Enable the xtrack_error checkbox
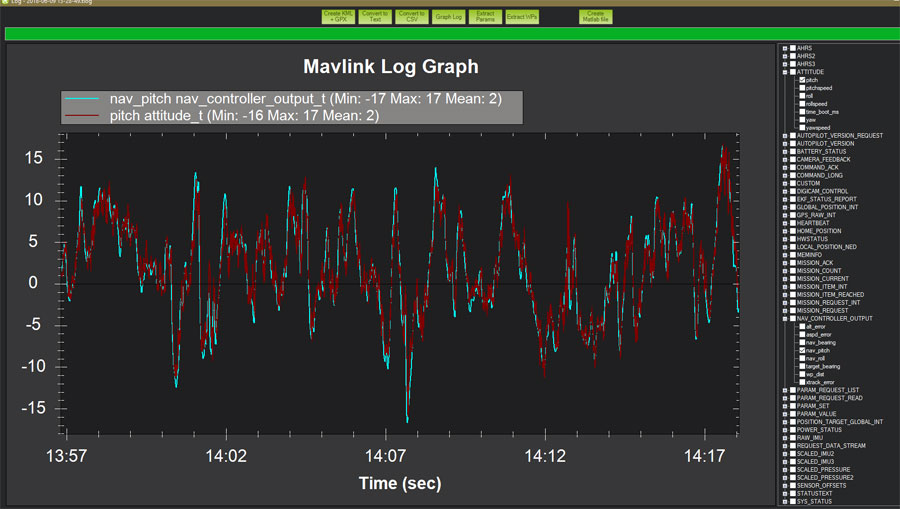This screenshot has width=900, height=509. point(802,382)
